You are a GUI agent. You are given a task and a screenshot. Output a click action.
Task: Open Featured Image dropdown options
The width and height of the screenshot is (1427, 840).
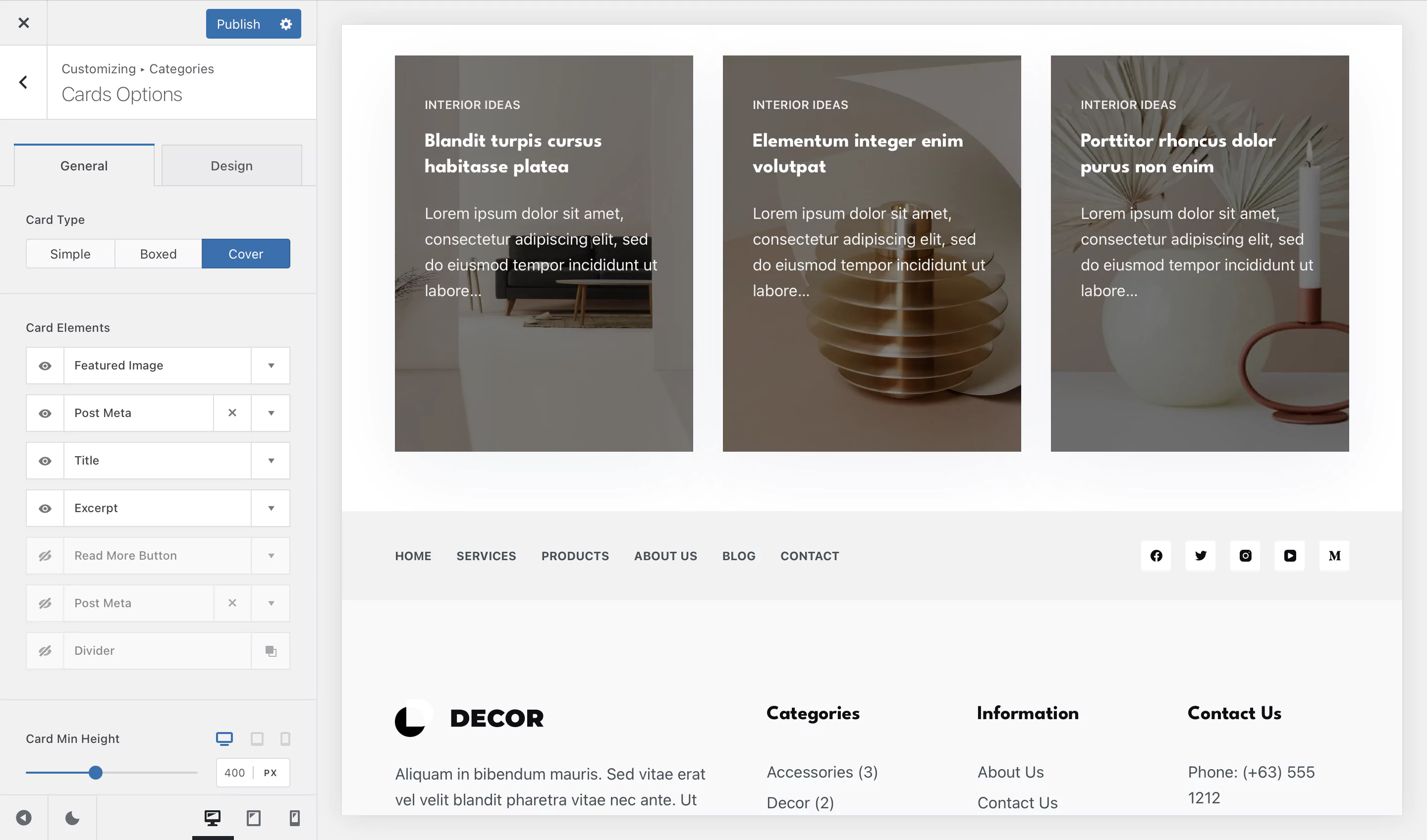pos(270,365)
